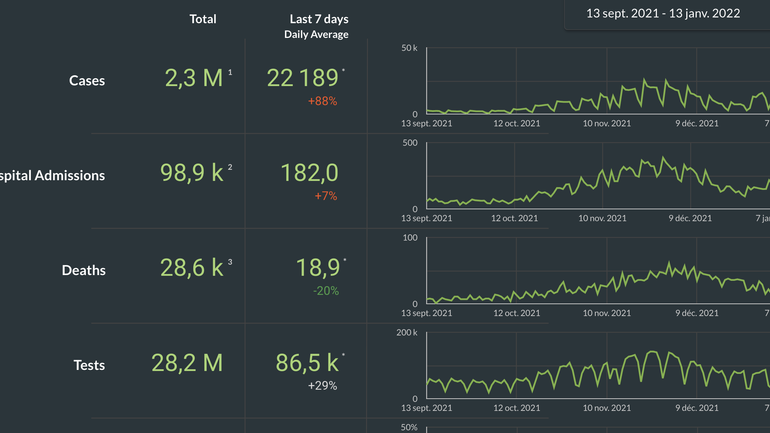Click the -20% change under Deaths average
Screen dimensions: 770x433
tap(325, 291)
